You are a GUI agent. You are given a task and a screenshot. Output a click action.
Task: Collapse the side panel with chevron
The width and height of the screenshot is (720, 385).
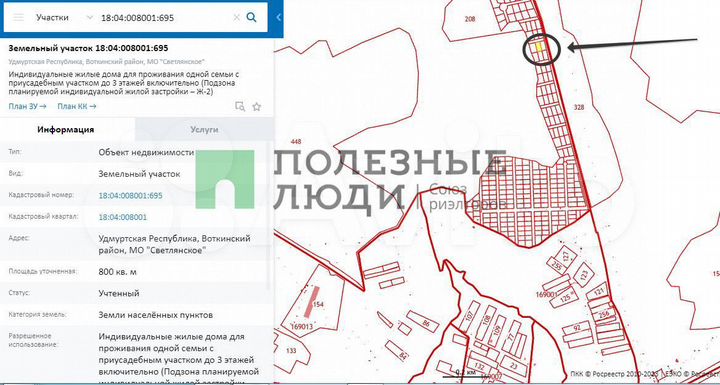click(278, 17)
